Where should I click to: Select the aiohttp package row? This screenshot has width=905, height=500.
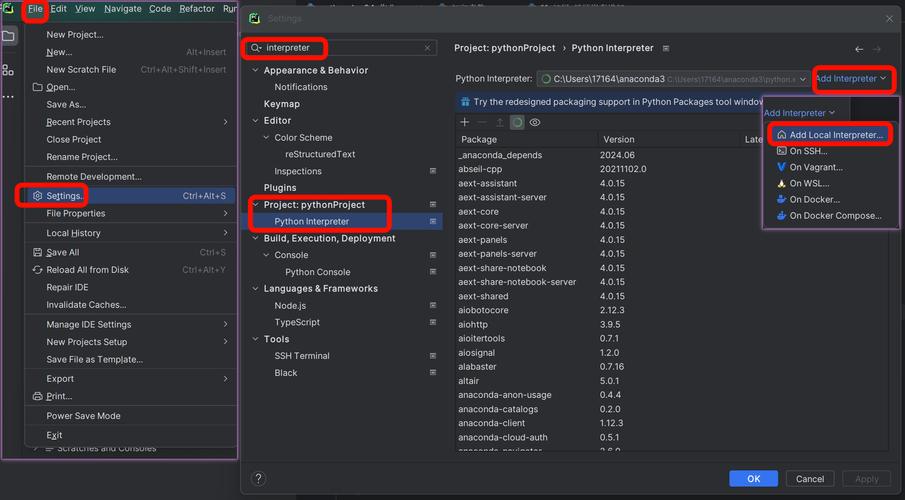click(670, 324)
